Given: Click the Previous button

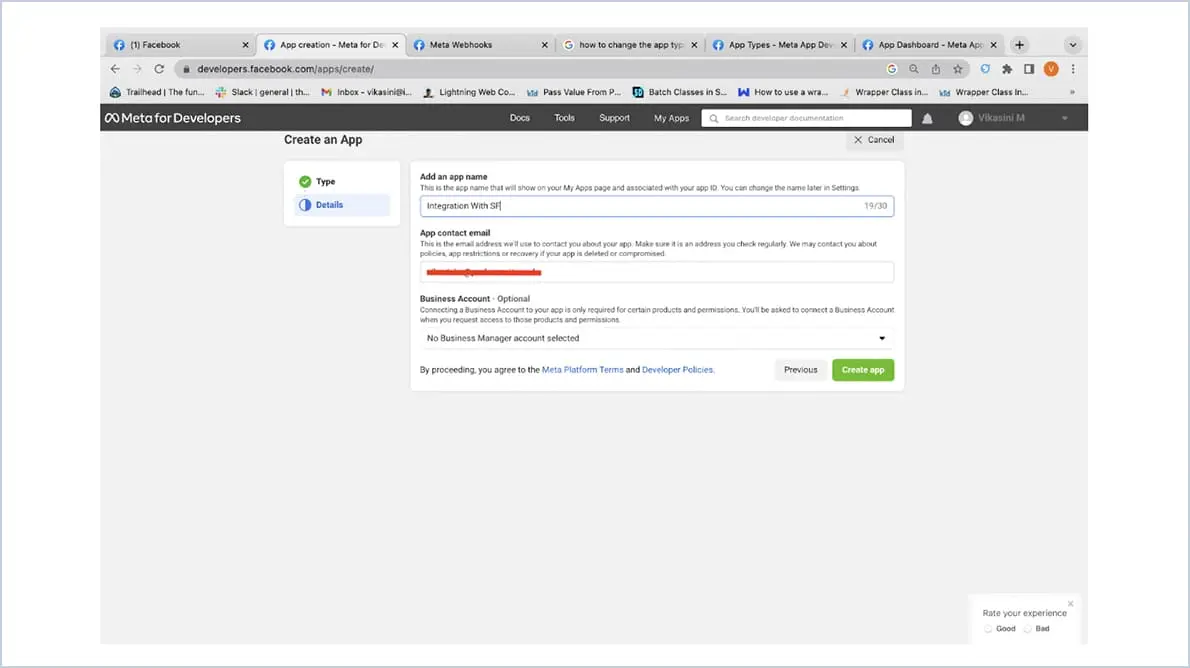Looking at the screenshot, I should pos(801,370).
